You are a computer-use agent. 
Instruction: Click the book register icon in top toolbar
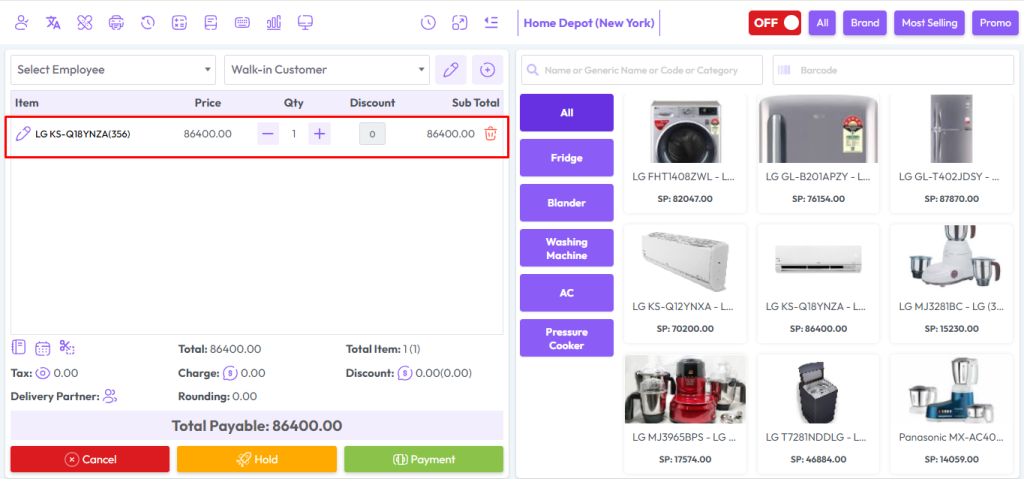point(211,23)
